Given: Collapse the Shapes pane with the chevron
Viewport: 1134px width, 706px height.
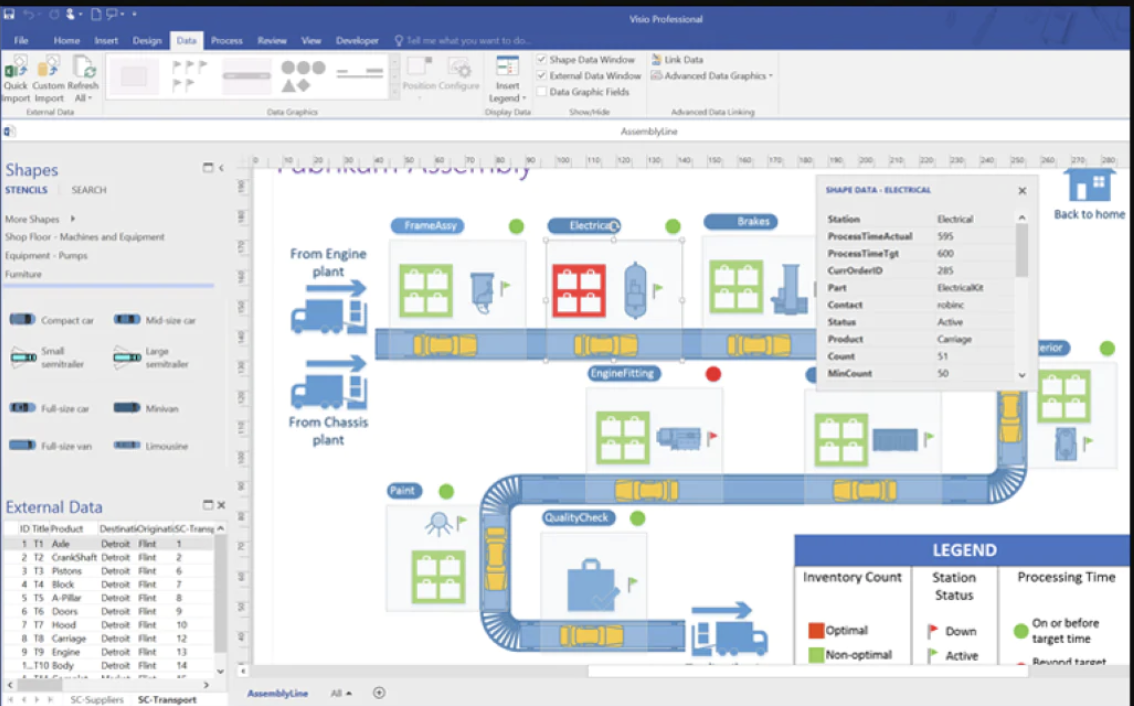Looking at the screenshot, I should tap(221, 168).
